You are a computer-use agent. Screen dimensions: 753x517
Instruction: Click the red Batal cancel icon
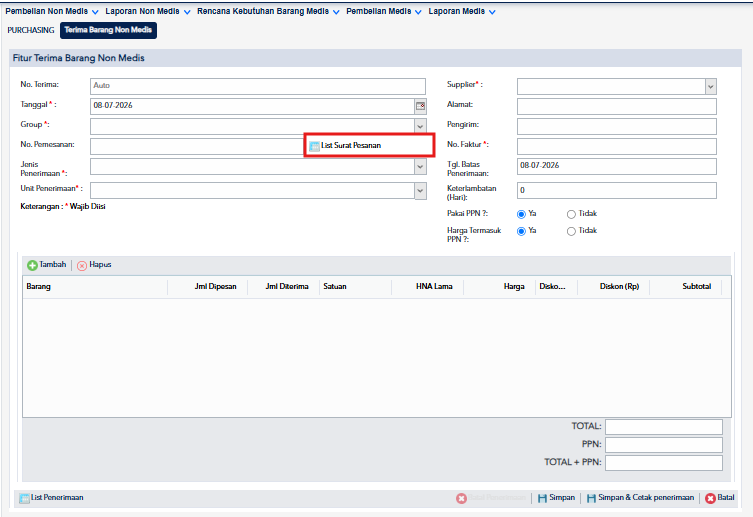710,498
